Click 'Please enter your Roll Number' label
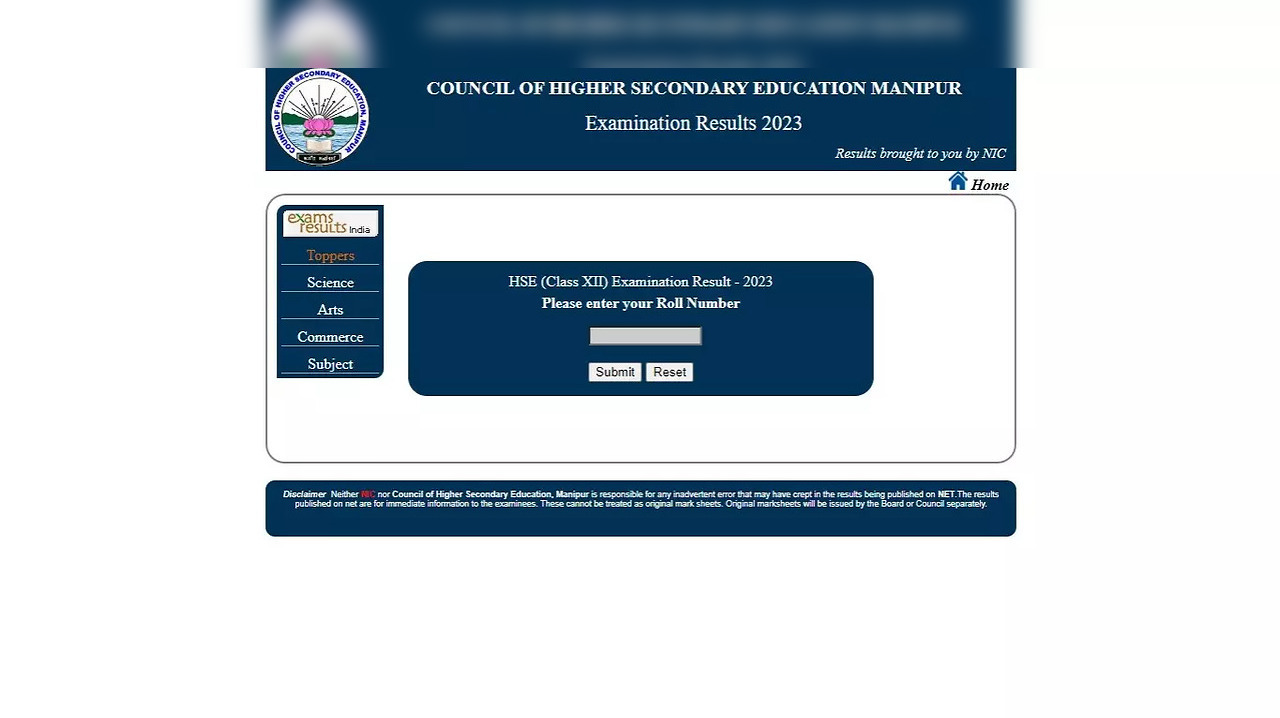 click(641, 303)
